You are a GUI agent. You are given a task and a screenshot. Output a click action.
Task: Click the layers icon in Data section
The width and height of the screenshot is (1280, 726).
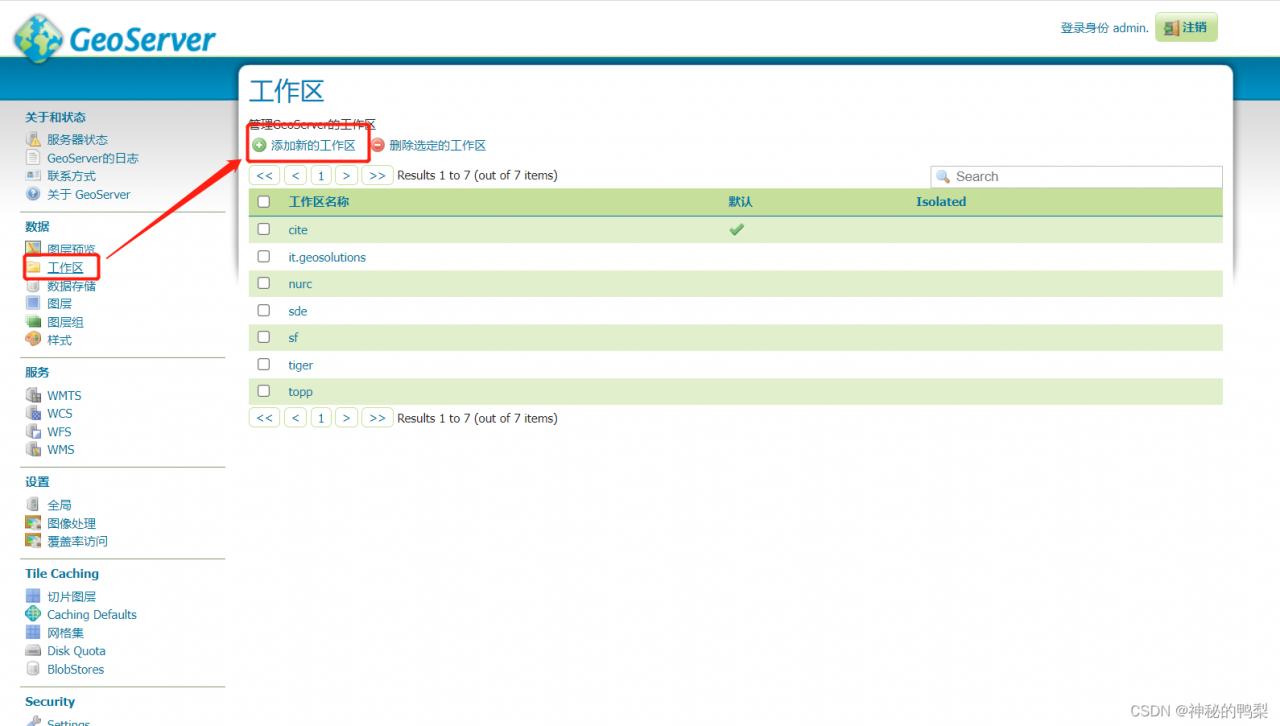(x=33, y=304)
